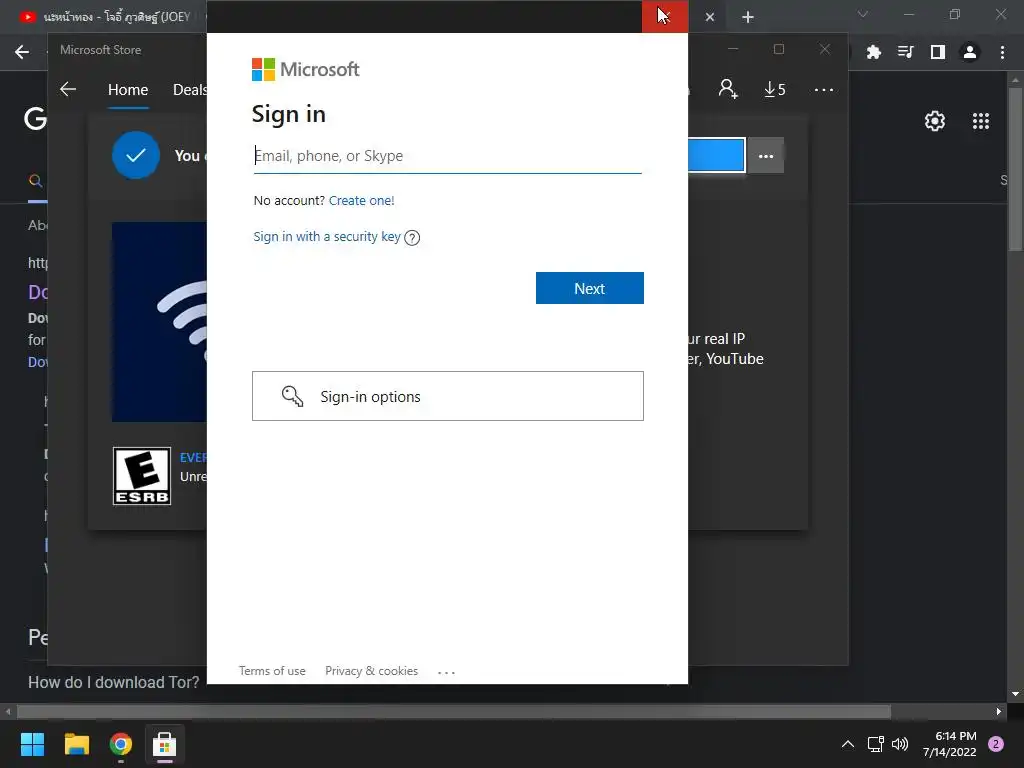Click the blue checkmark circle icon
This screenshot has width=1024, height=768.
point(136,155)
